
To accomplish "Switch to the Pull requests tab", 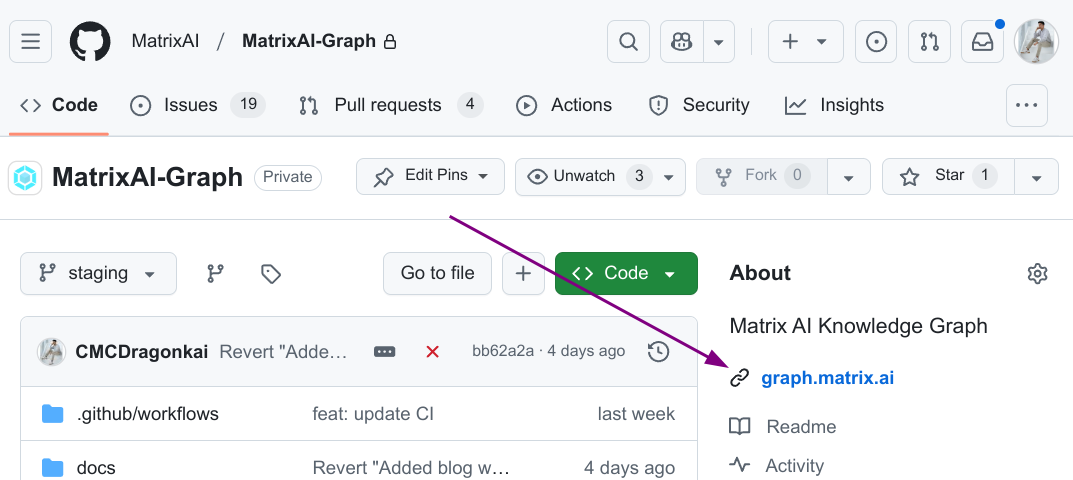I will pyautogui.click(x=387, y=105).
